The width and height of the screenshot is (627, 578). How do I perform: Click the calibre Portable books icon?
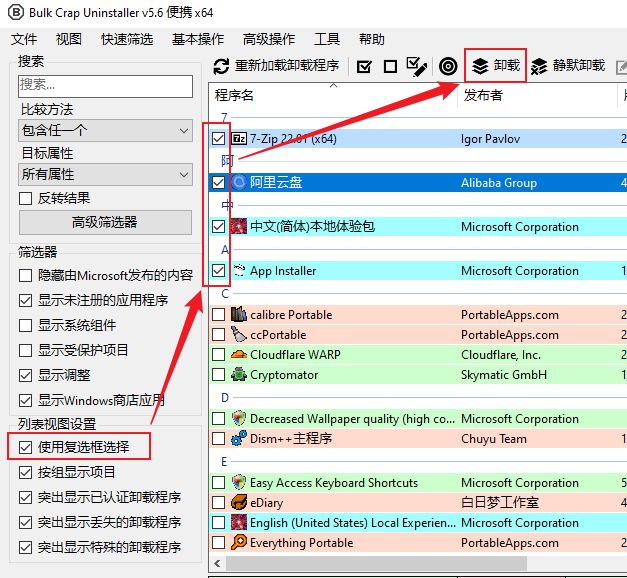pyautogui.click(x=239, y=314)
